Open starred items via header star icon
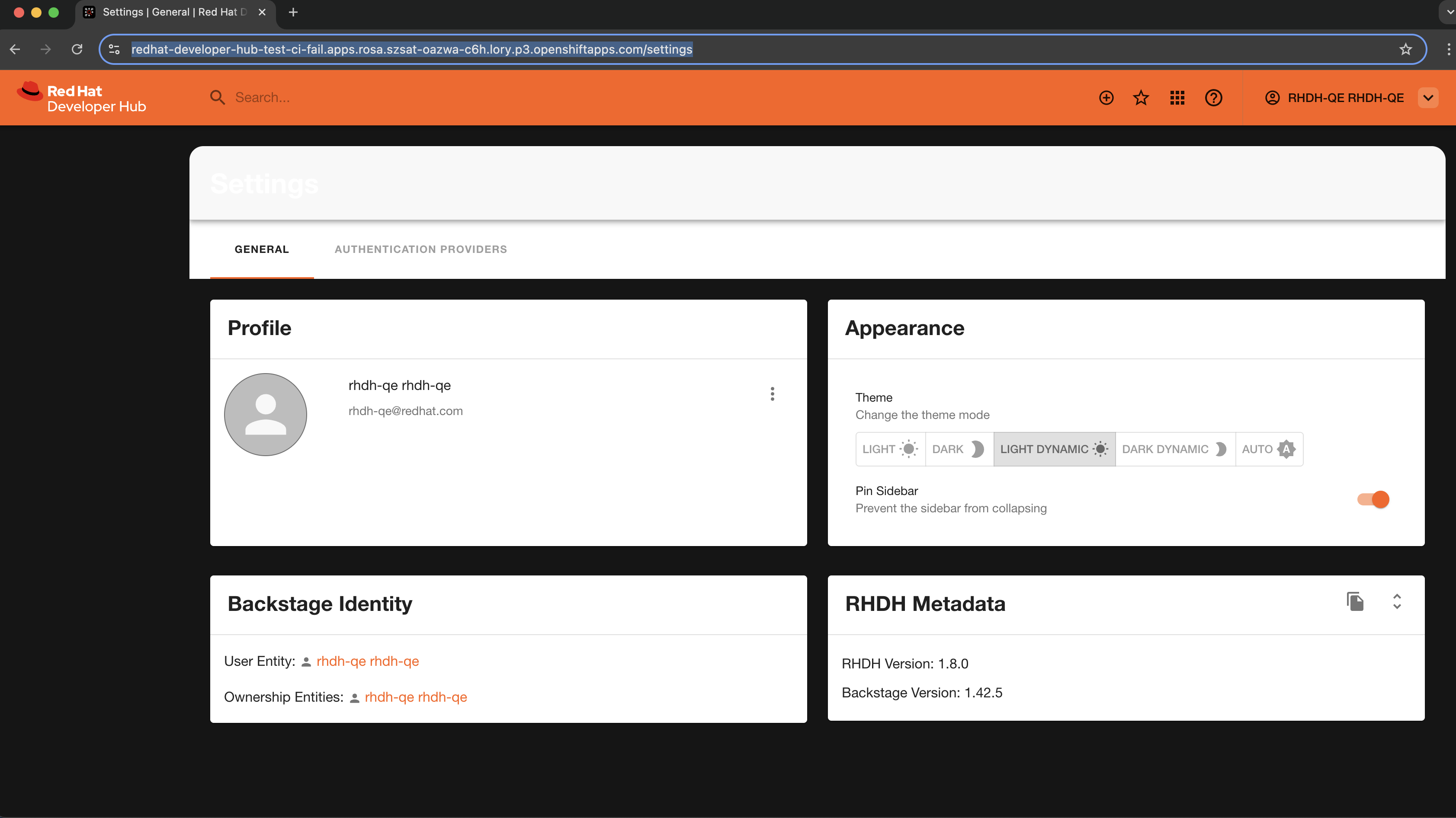The image size is (1456, 818). [1141, 98]
